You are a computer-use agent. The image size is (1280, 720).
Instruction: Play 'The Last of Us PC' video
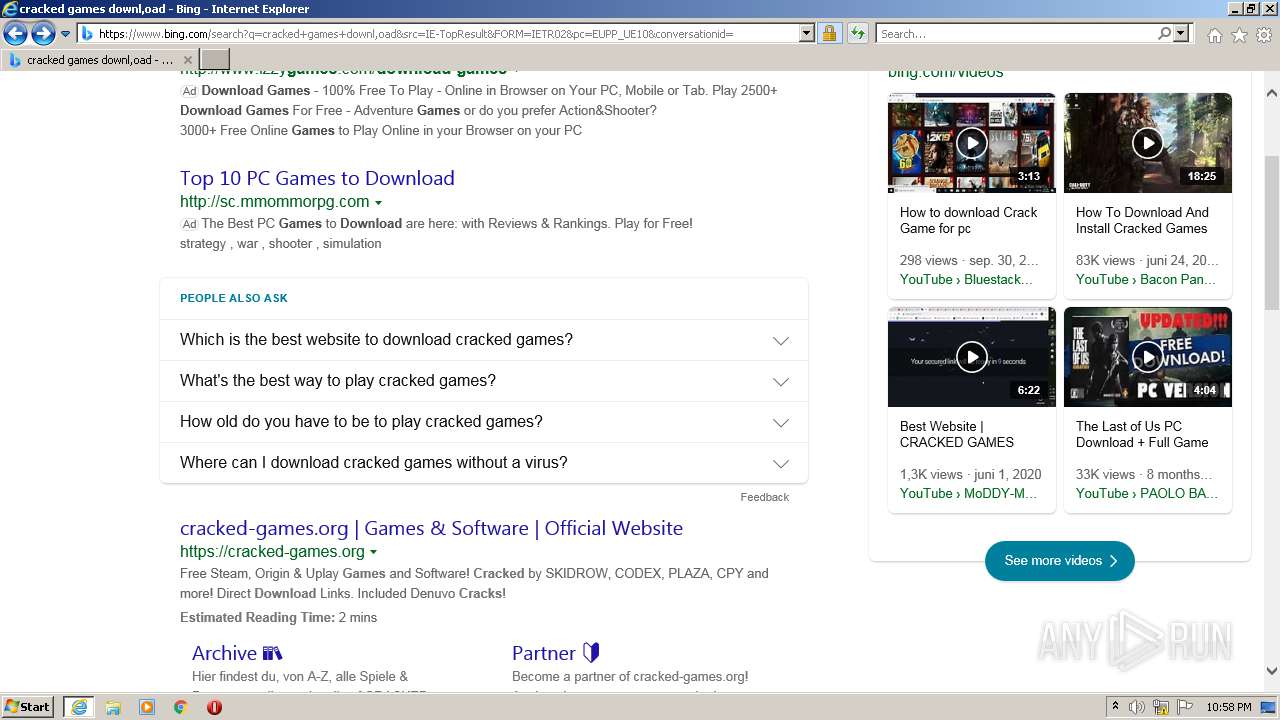pyautogui.click(x=1147, y=357)
